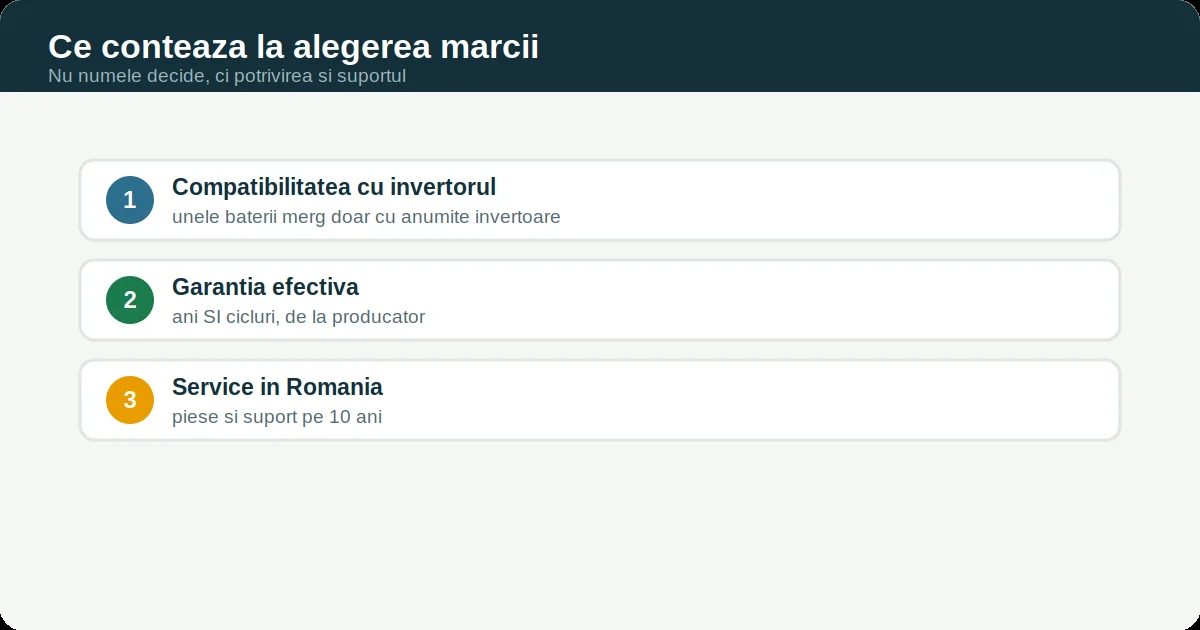Click the text 'piese si suport pe 10 ani'
1200x630 pixels.
pos(277,417)
